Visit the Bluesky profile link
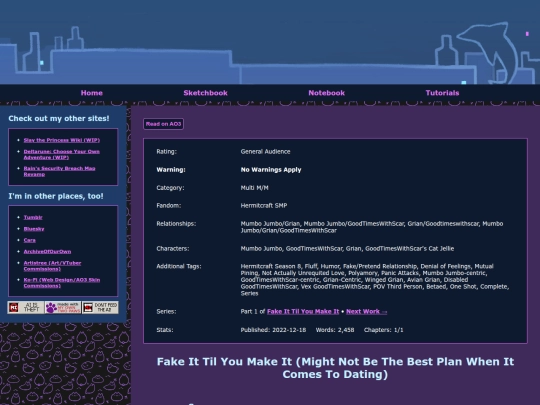 click(34, 229)
